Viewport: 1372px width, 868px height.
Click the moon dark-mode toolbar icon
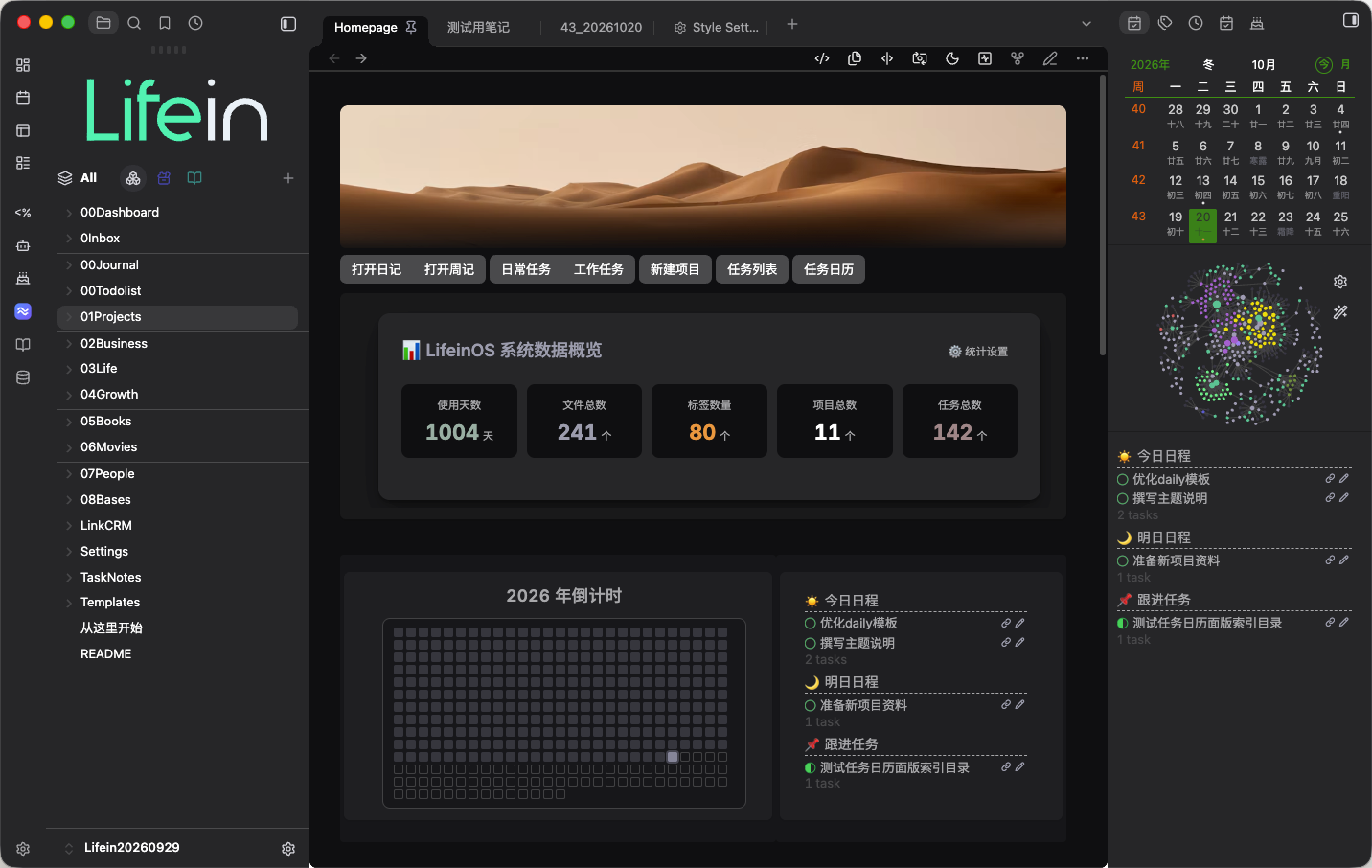coord(952,58)
